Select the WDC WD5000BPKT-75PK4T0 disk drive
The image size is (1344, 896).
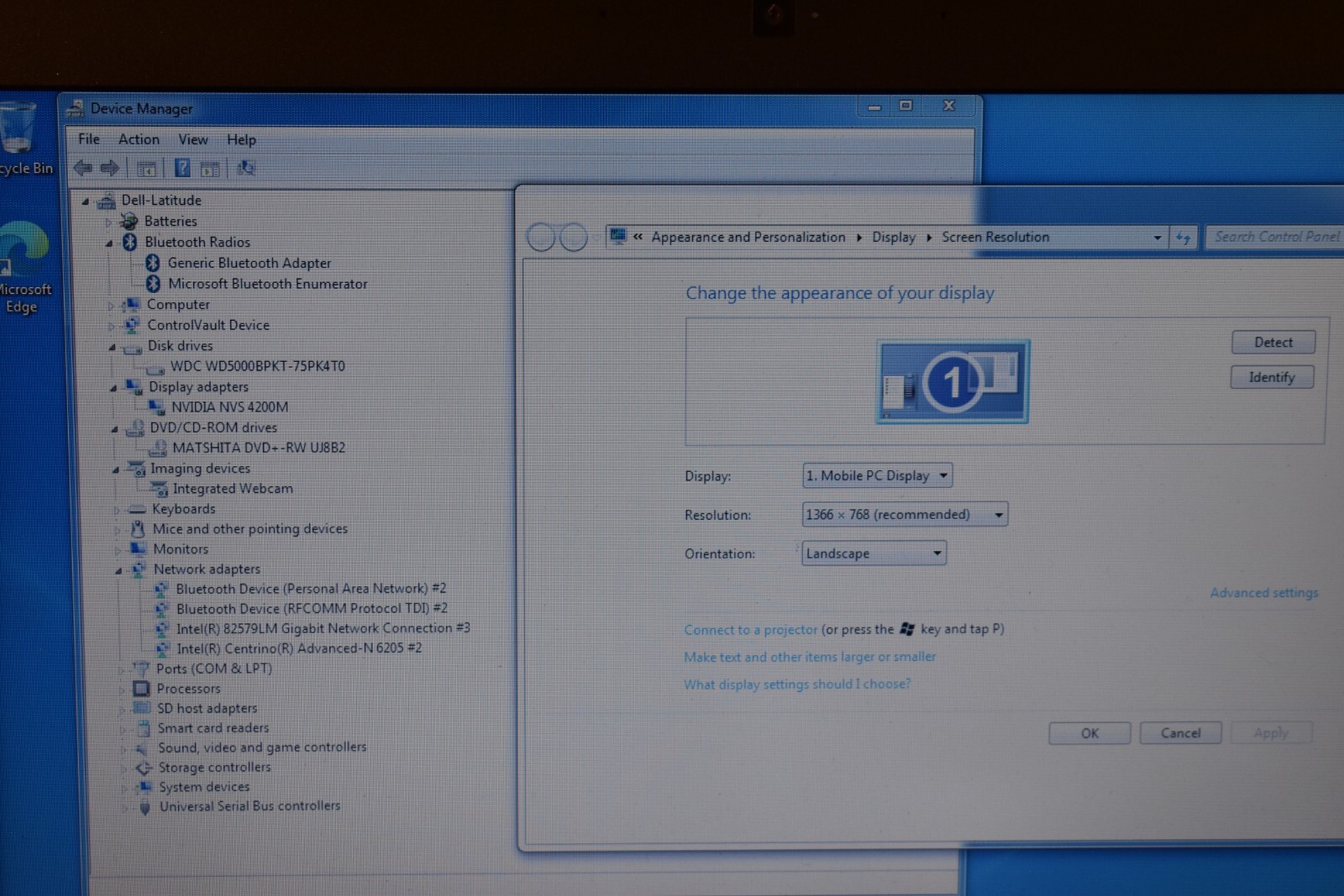click(258, 366)
